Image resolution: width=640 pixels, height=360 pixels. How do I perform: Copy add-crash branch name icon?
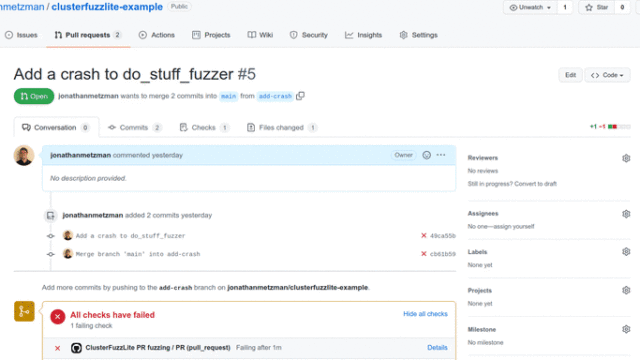point(300,96)
